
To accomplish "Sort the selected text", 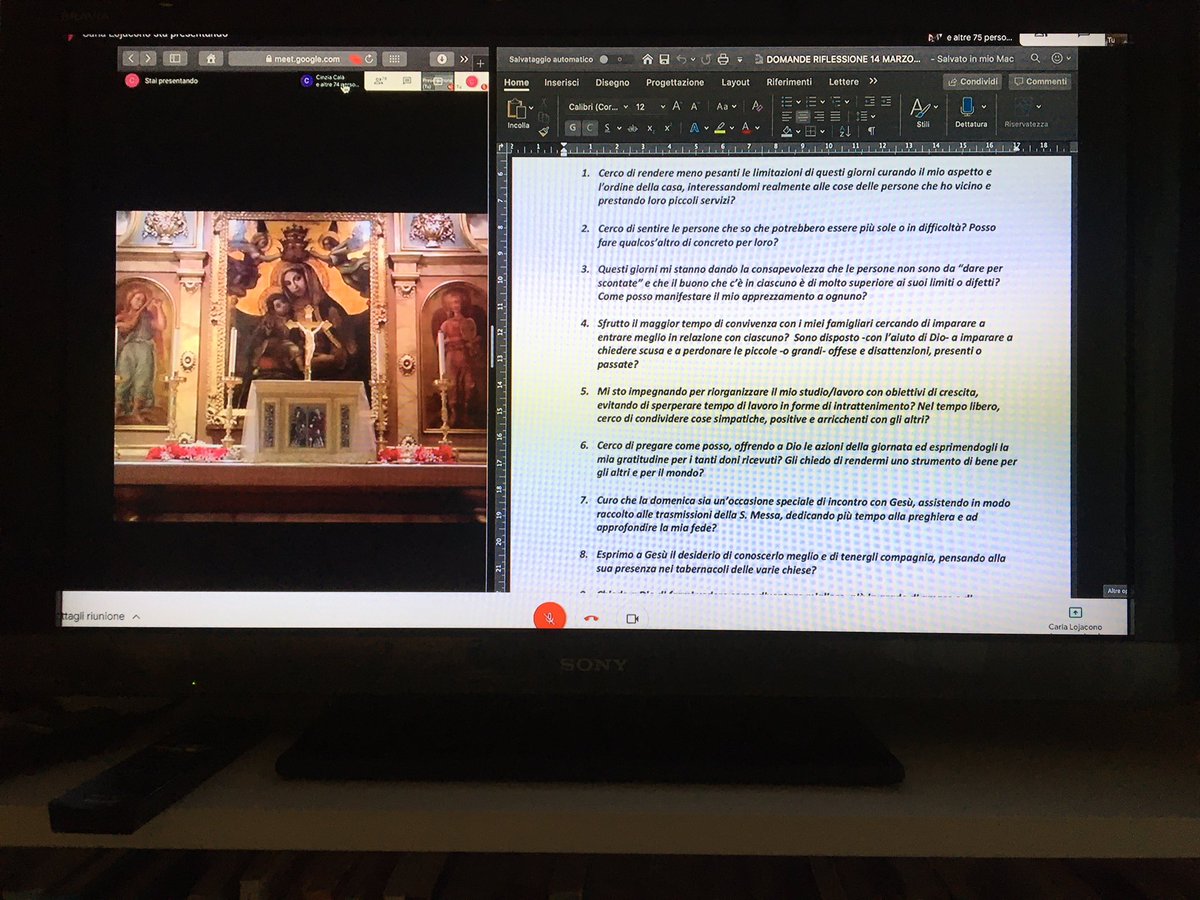I will (844, 131).
